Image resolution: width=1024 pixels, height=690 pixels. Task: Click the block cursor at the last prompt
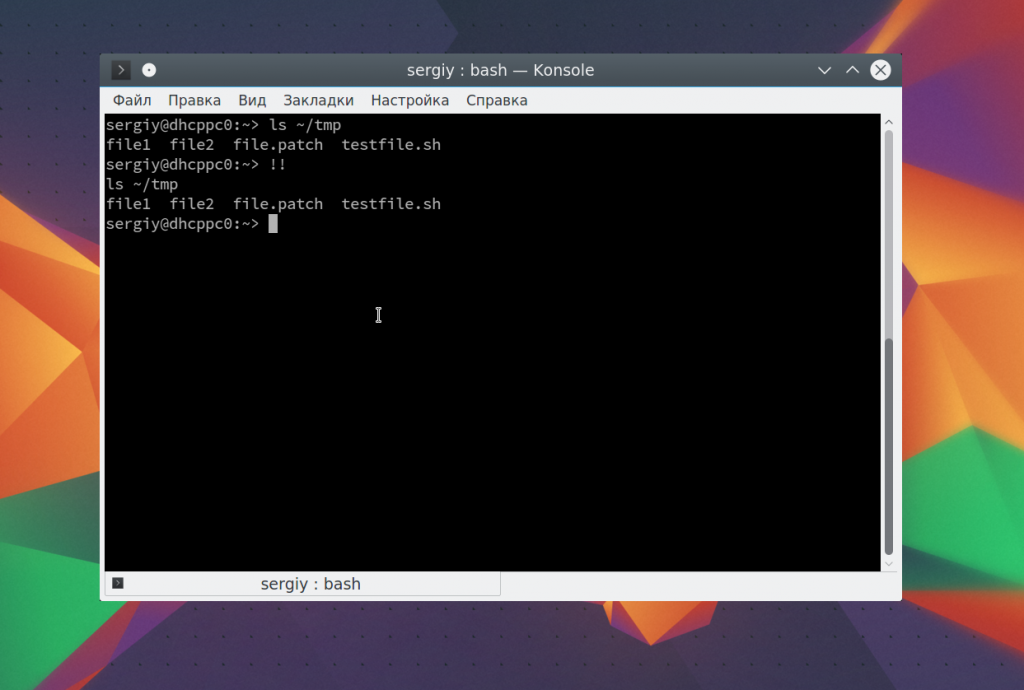pyautogui.click(x=273, y=224)
